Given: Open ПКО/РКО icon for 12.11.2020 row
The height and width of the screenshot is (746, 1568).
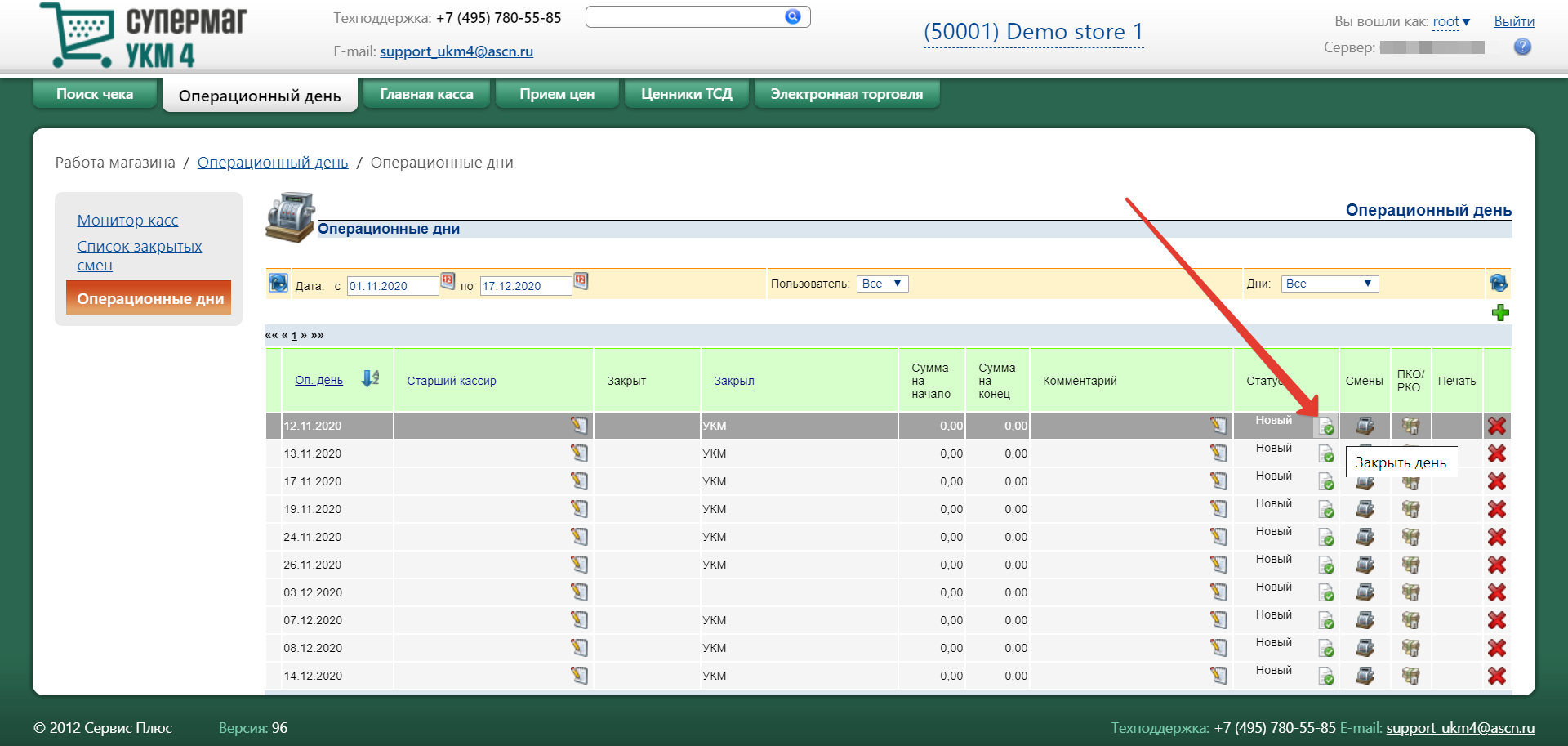Looking at the screenshot, I should (x=1410, y=426).
